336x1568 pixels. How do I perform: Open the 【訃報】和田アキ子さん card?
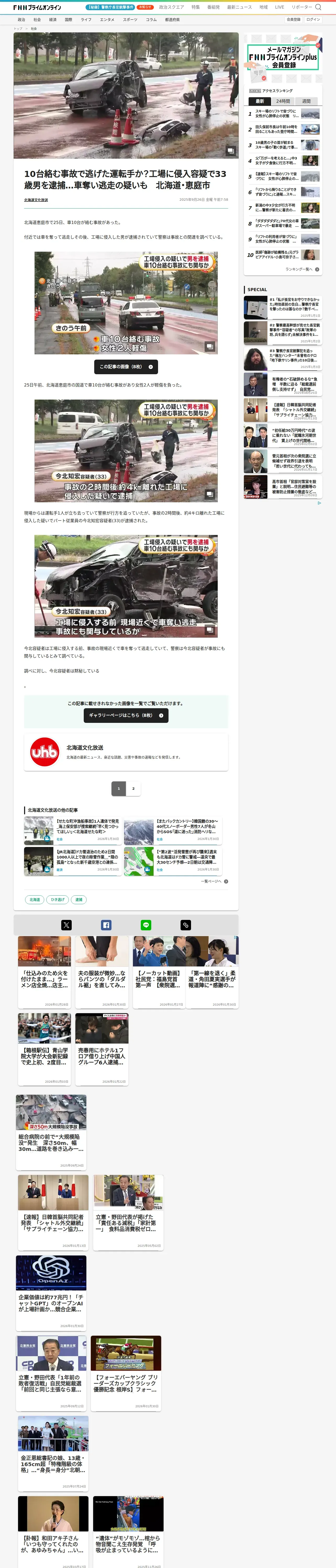coord(54,1532)
